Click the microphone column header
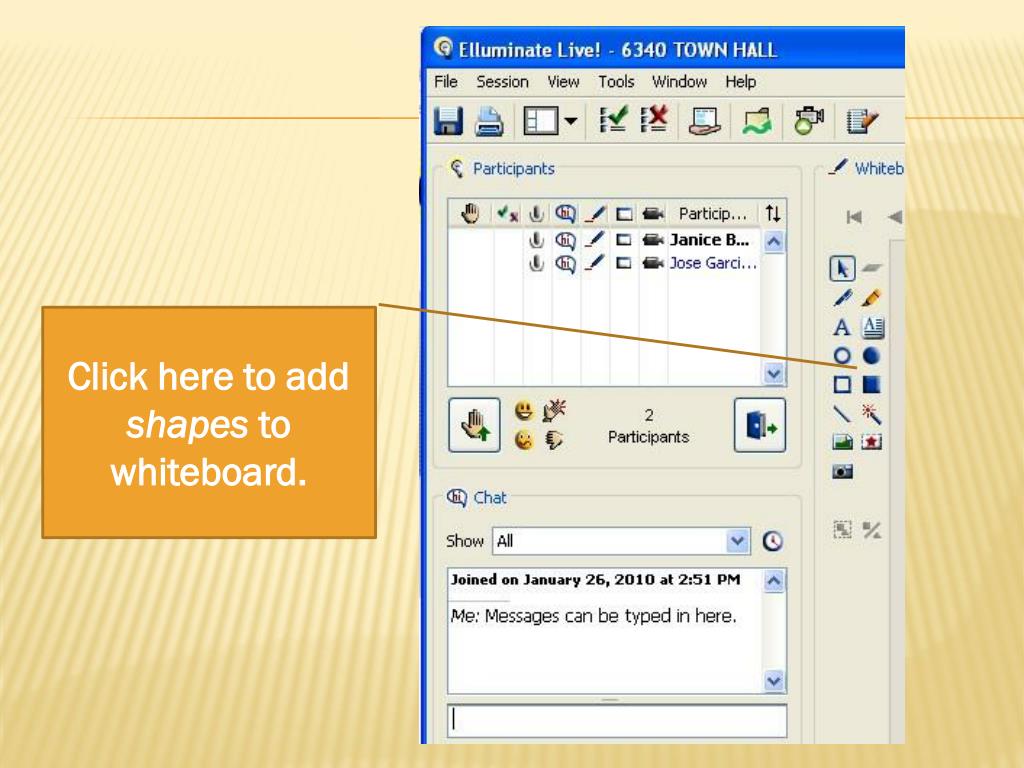Screen dimensions: 1024x768 [536, 214]
